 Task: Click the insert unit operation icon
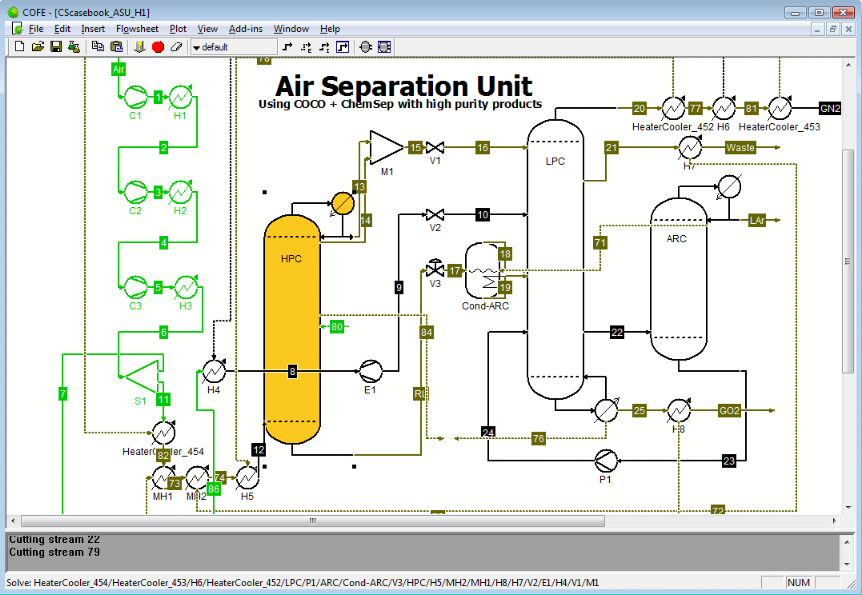point(366,47)
